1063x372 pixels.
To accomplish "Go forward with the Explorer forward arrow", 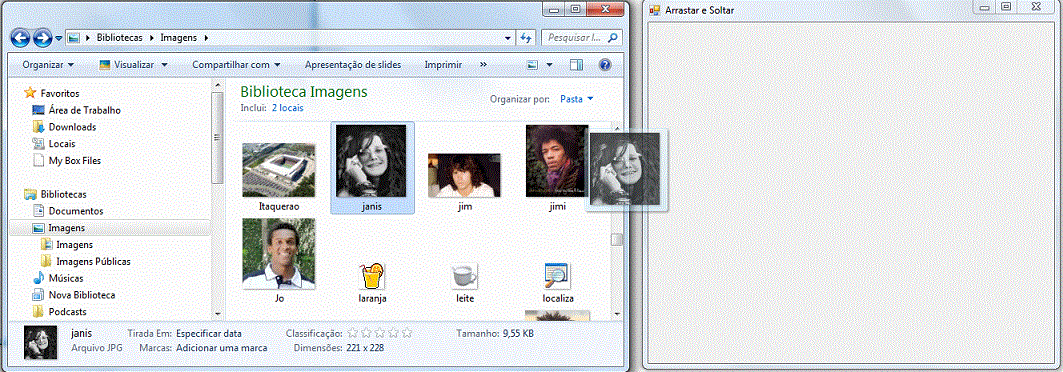I will click(x=42, y=38).
